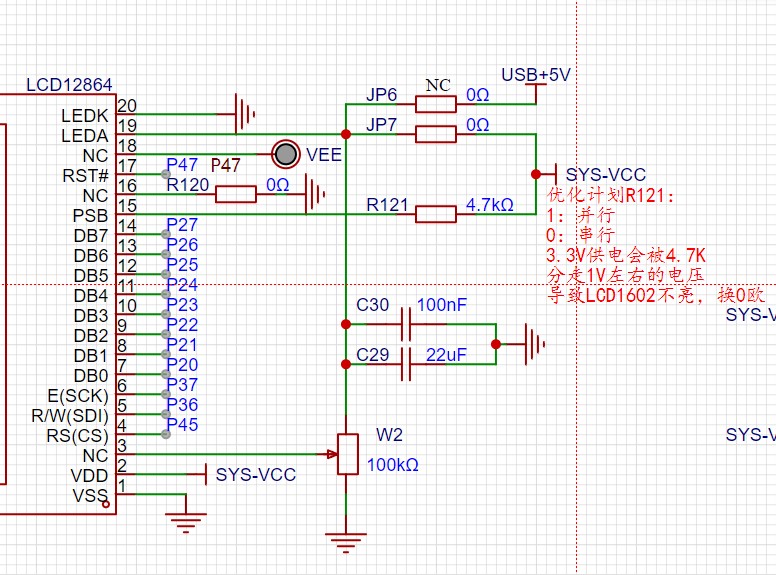
Task: Click the junction dot at C30's left wire
Action: pos(346,325)
